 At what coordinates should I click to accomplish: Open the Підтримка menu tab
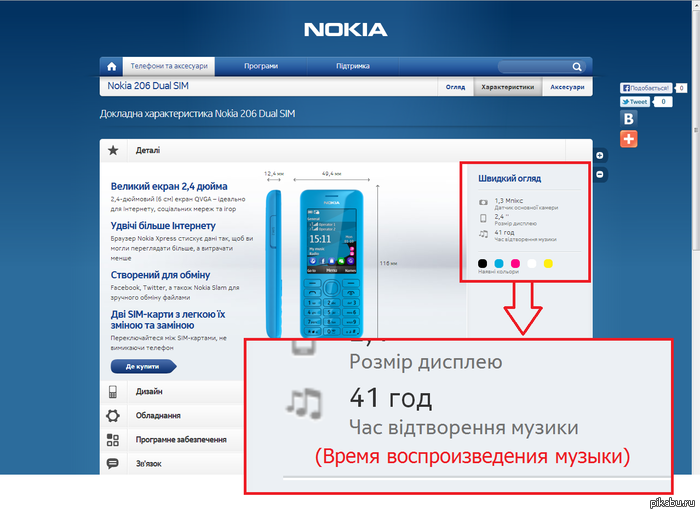coord(353,66)
